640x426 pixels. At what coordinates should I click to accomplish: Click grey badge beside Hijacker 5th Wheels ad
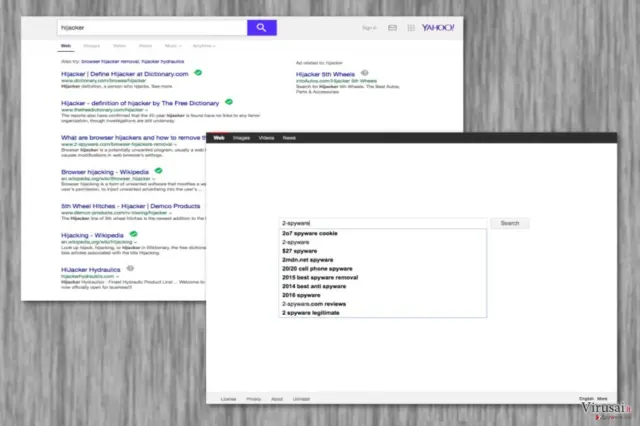364,73
